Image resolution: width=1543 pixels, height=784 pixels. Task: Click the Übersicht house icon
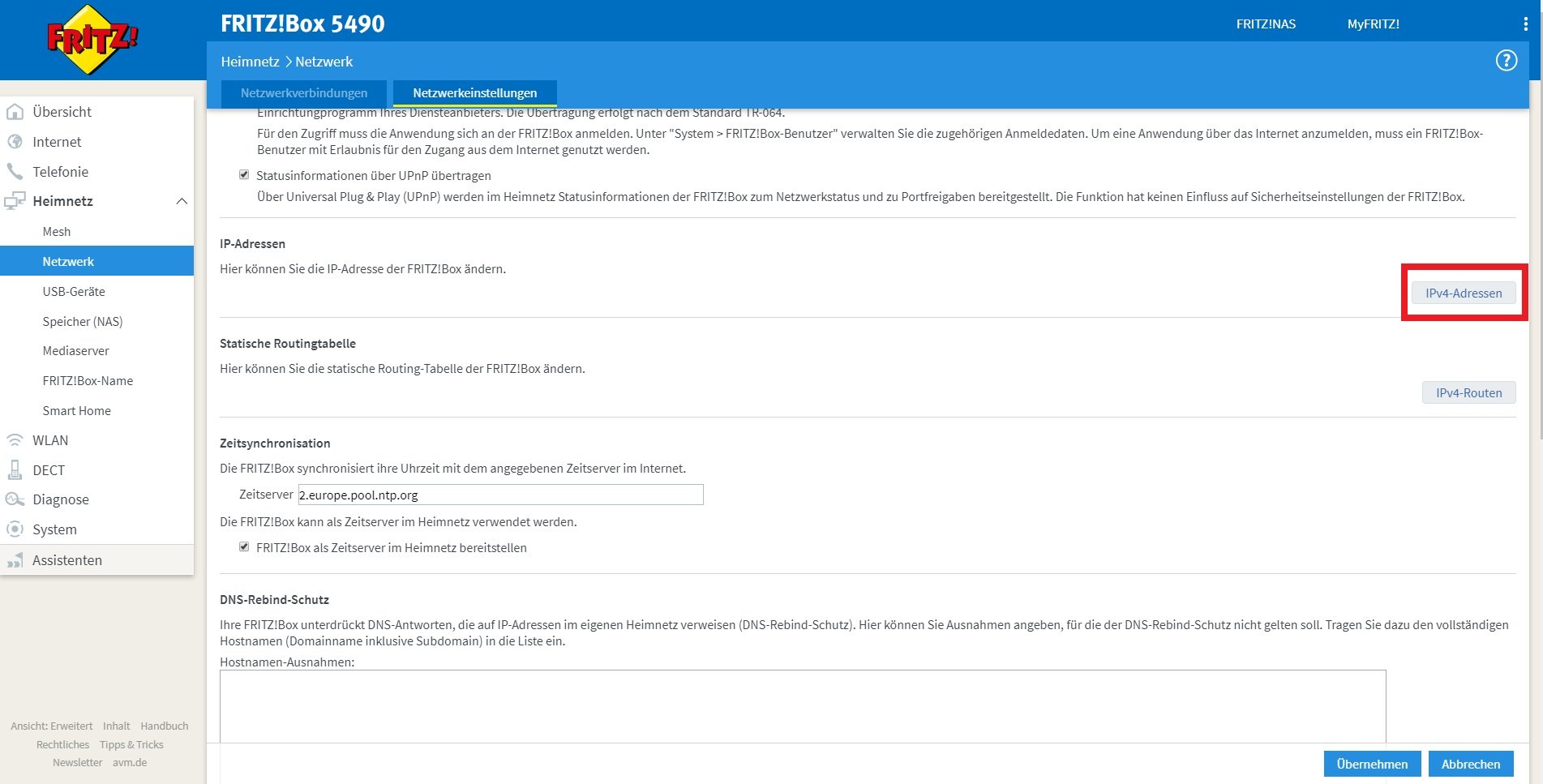click(x=15, y=112)
